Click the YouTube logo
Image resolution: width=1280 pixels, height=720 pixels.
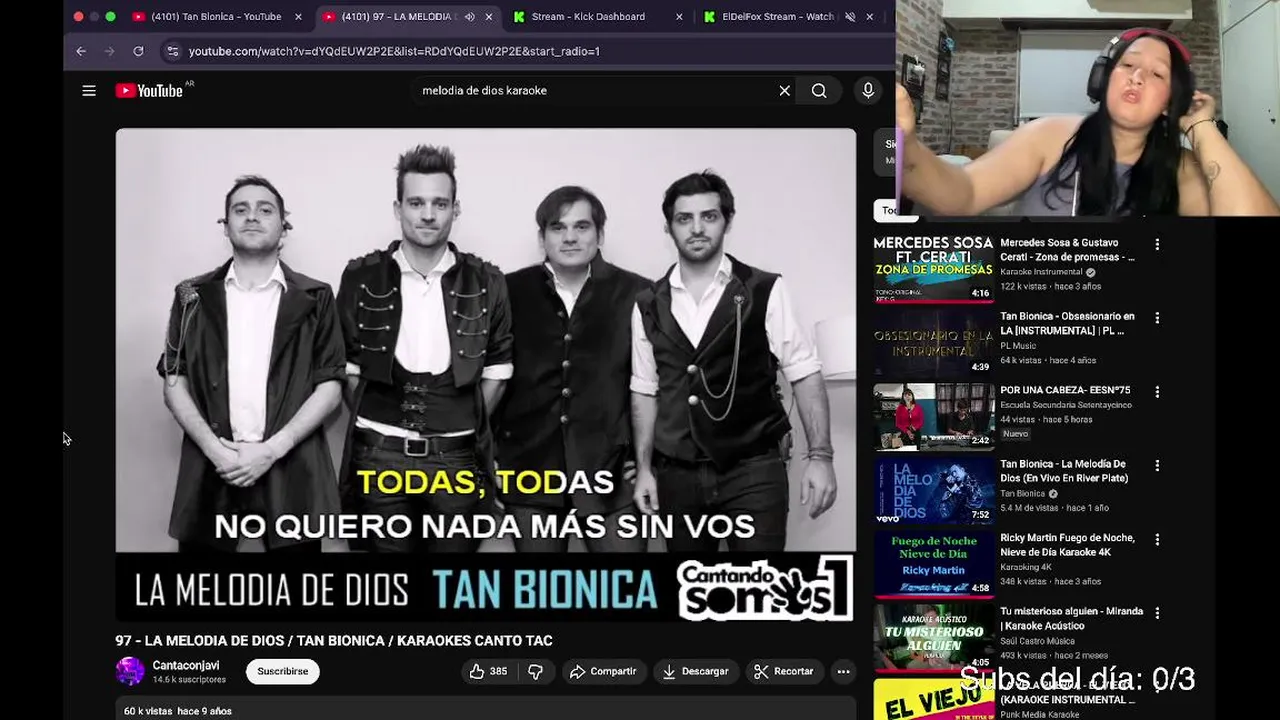(x=149, y=91)
